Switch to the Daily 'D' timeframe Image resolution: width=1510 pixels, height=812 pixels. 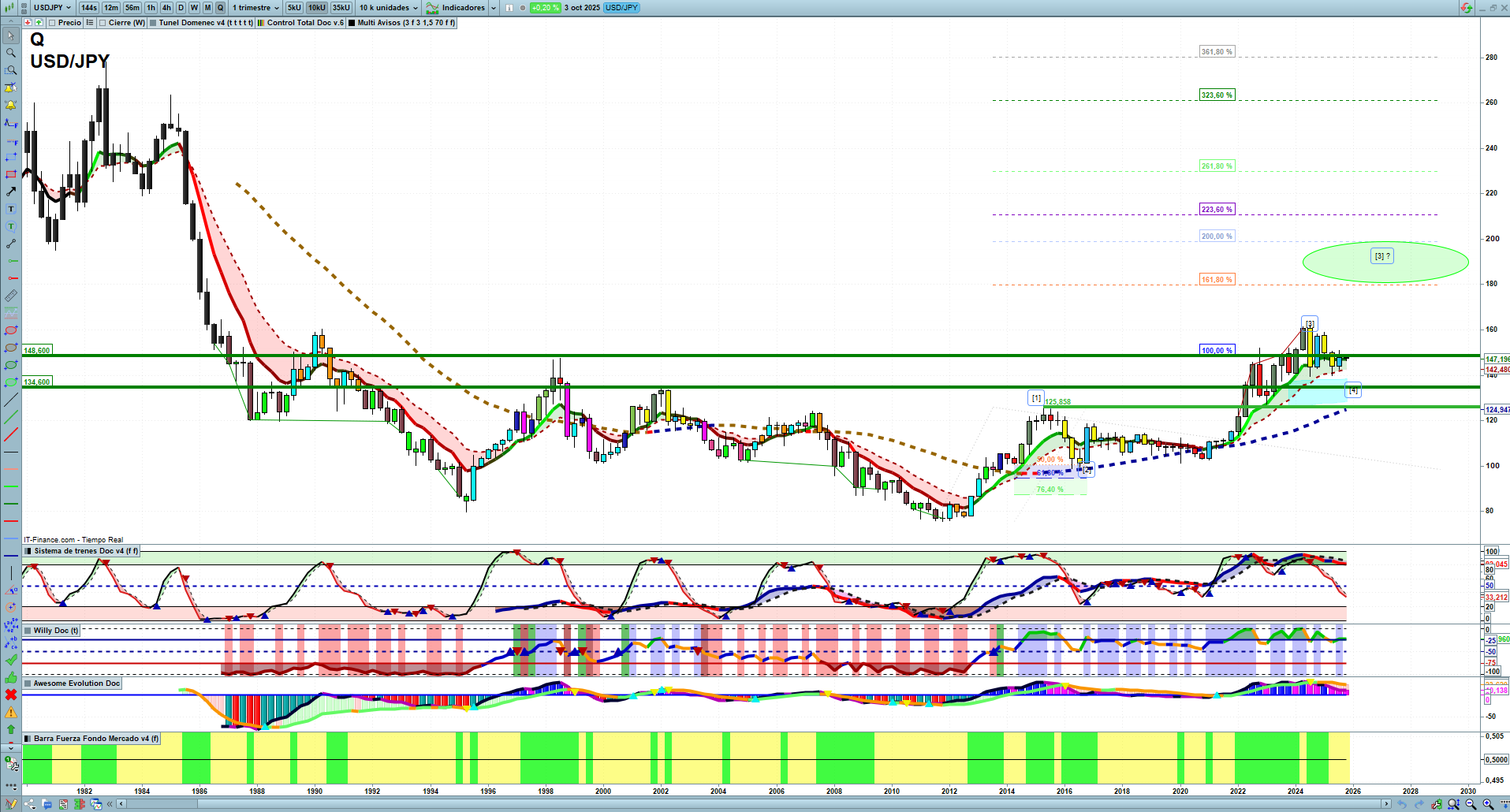(181, 8)
